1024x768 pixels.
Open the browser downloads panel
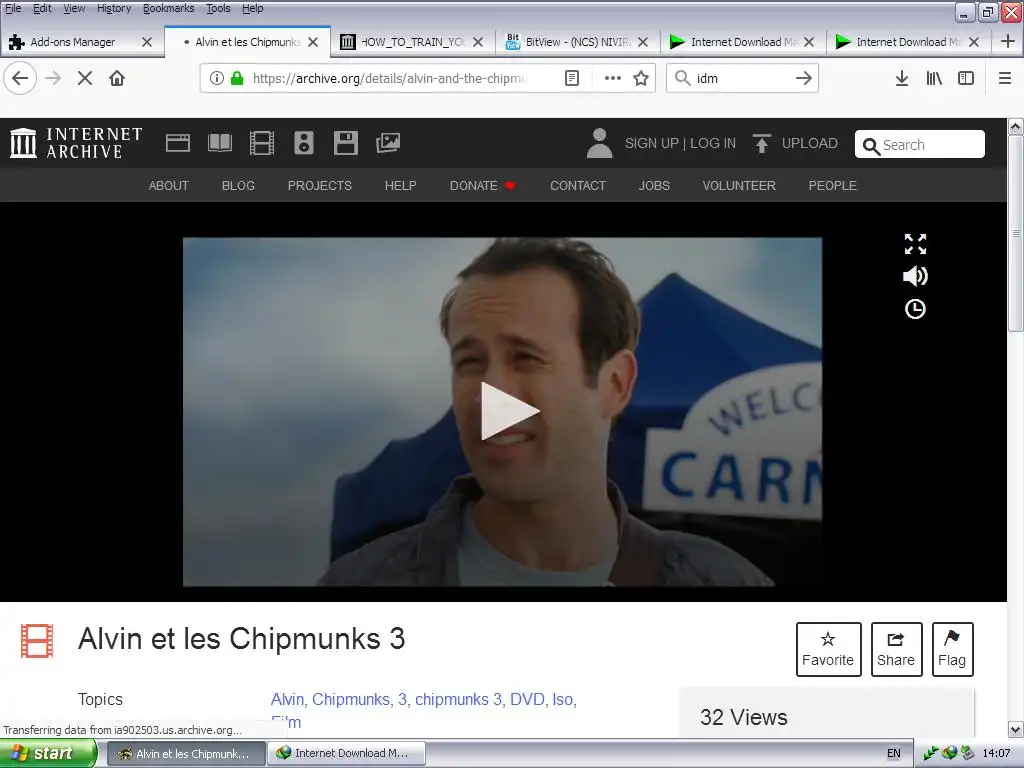902,78
